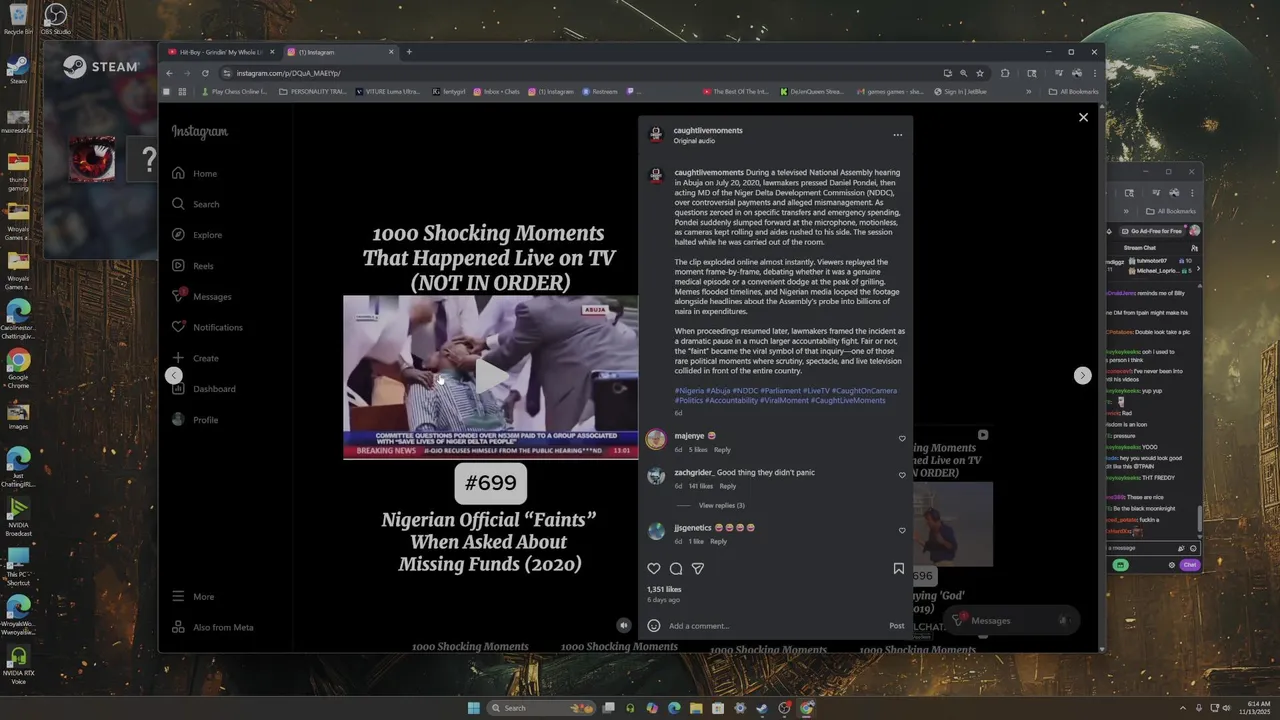Toggle the video mute speaker button
The width and height of the screenshot is (1280, 720).
click(623, 625)
